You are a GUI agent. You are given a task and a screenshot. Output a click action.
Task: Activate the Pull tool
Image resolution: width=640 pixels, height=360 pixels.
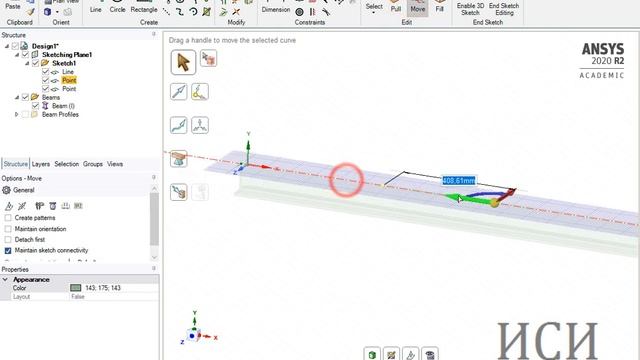point(396,7)
